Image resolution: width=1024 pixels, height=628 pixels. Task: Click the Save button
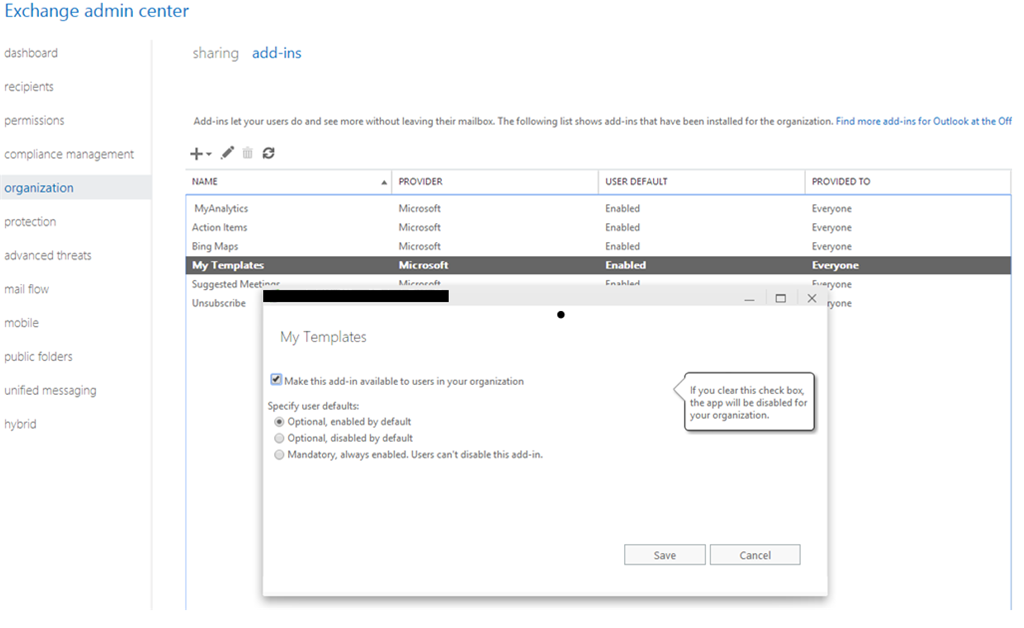(665, 555)
